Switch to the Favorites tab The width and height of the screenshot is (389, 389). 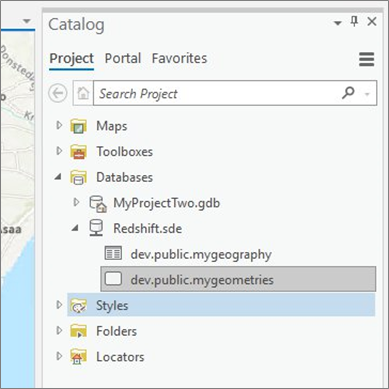[179, 58]
